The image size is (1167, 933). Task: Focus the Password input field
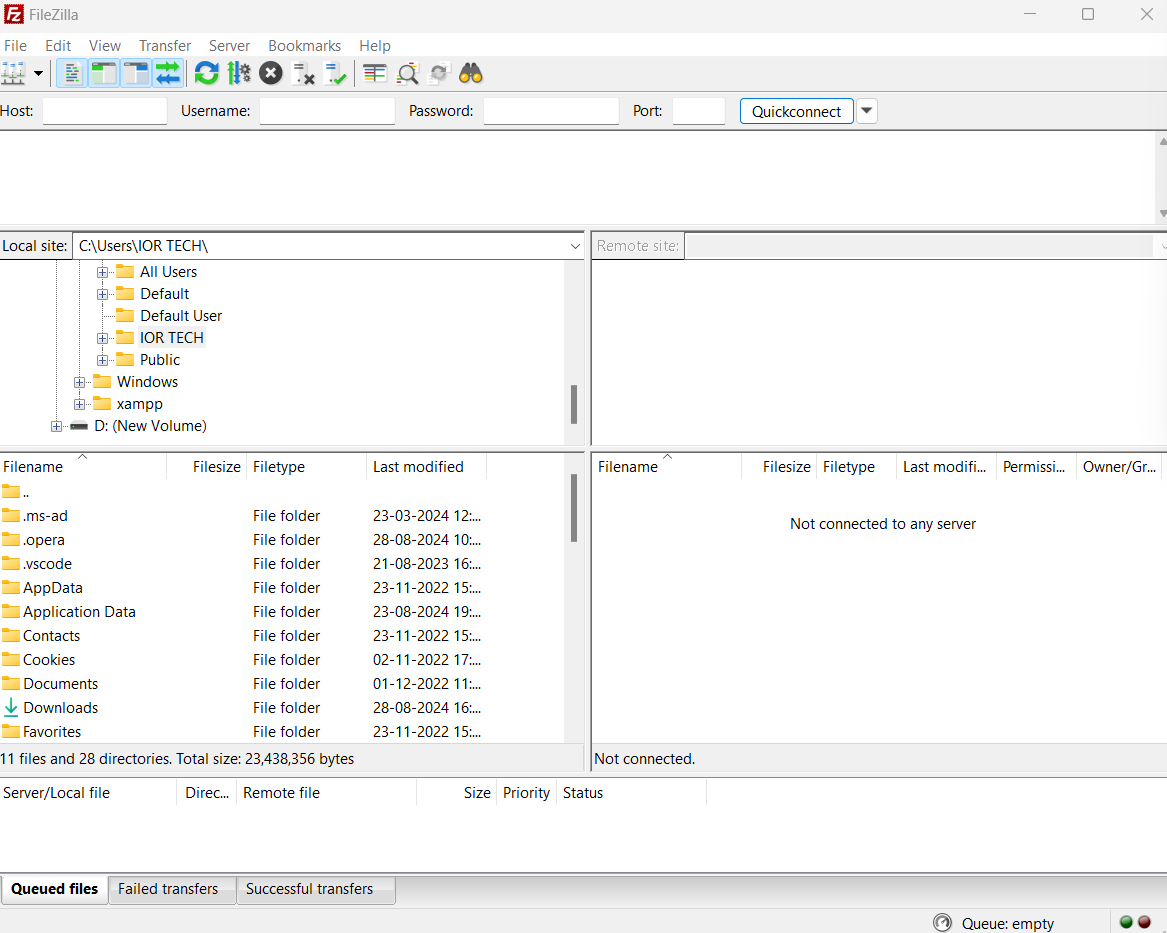[551, 111]
